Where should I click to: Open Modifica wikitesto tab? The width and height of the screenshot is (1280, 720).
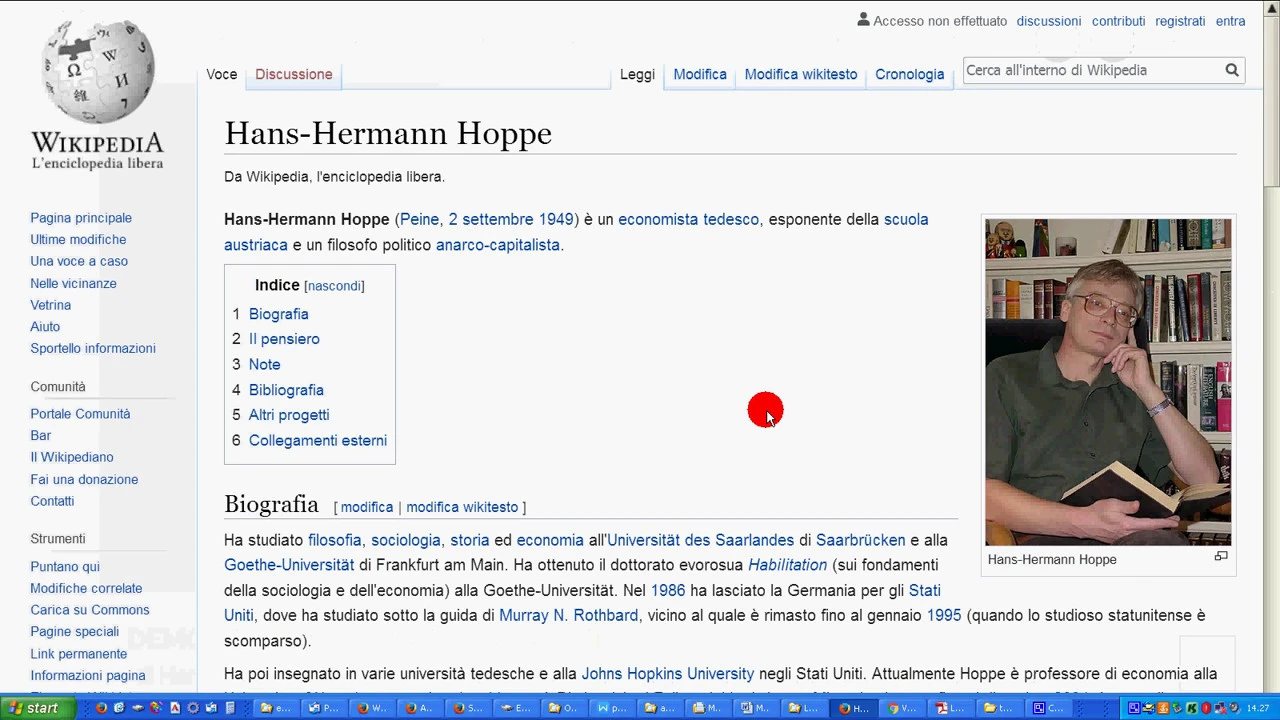801,74
